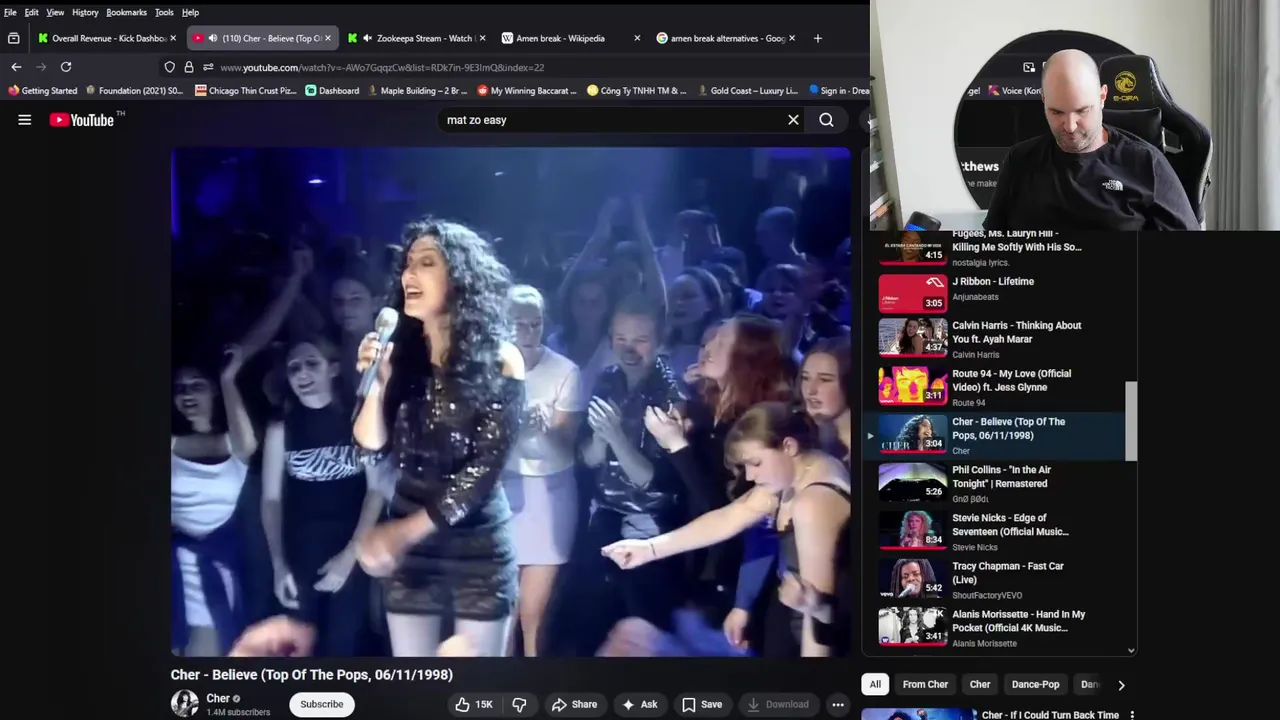Screen dimensions: 1280x720
Task: Select the Cher filter chip
Action: pos(980,685)
